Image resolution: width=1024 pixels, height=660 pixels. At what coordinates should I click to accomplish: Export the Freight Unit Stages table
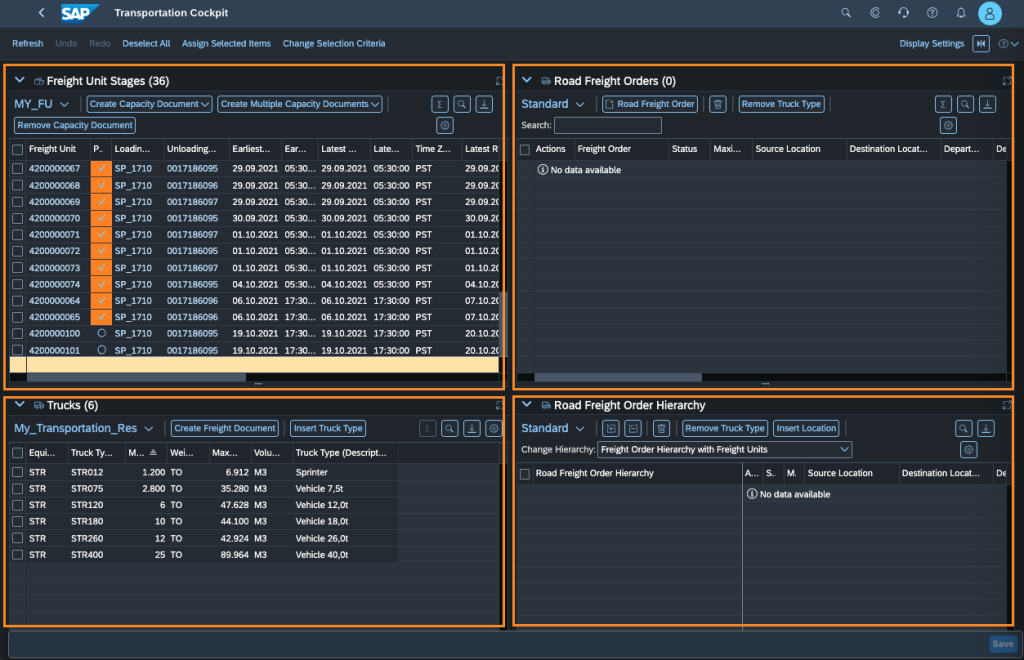[x=484, y=104]
